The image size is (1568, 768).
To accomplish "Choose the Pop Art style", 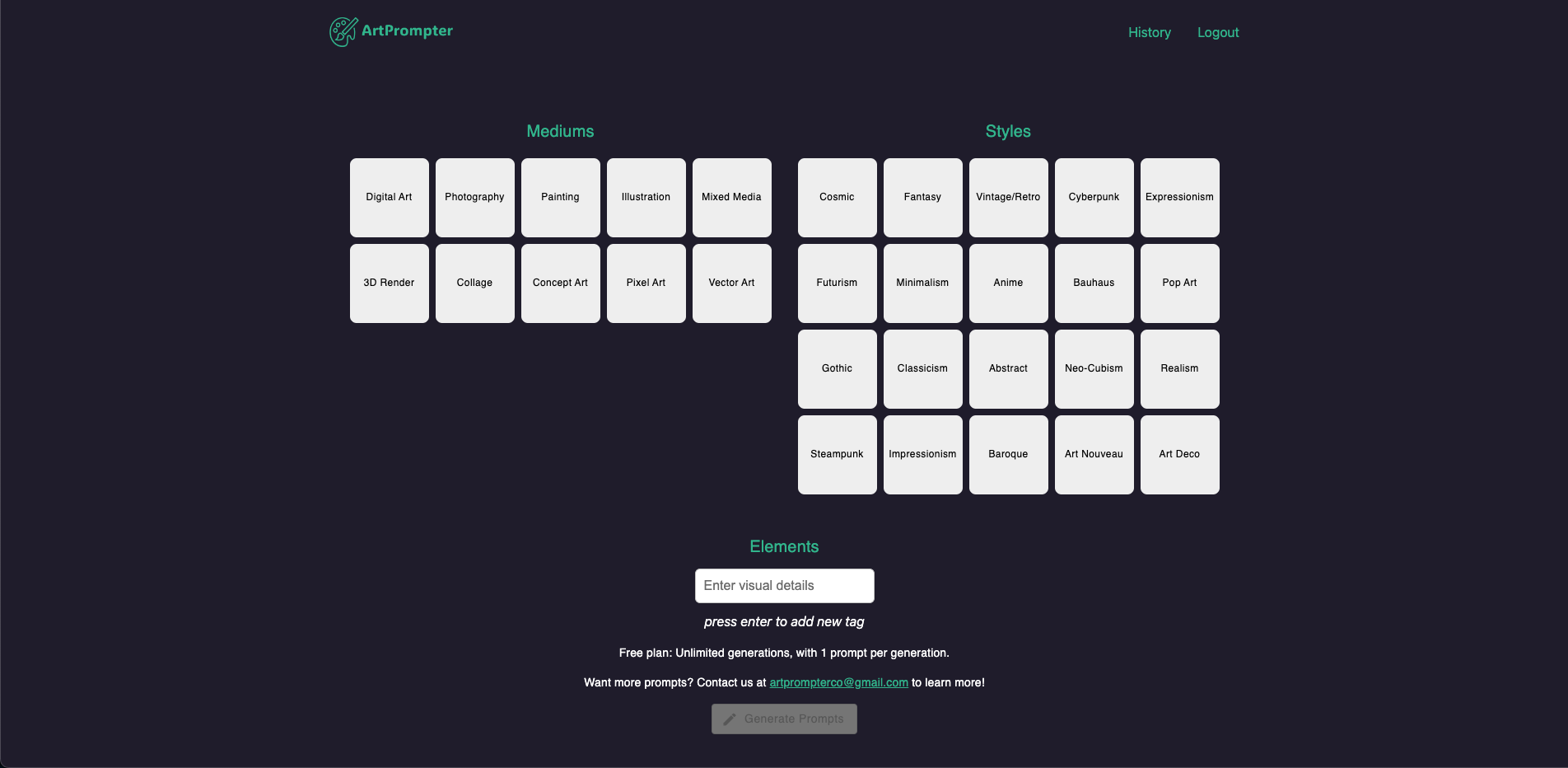I will point(1180,283).
